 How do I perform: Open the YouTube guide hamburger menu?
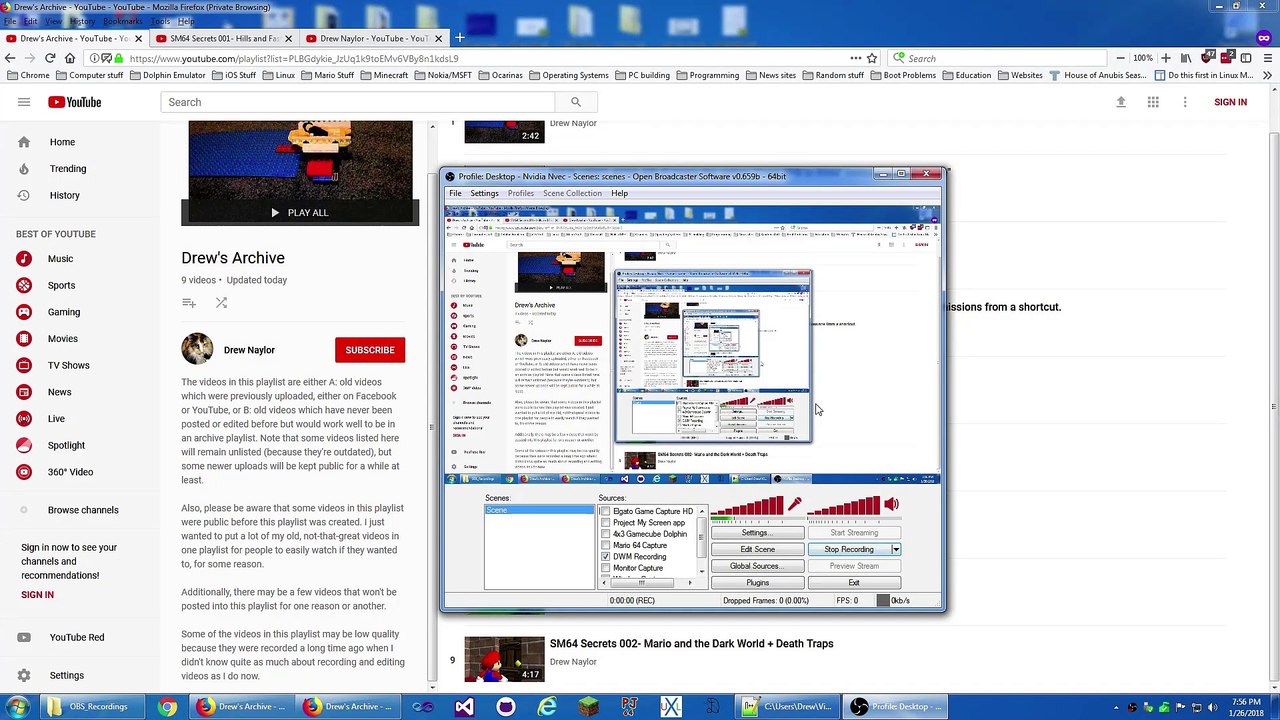coord(24,102)
